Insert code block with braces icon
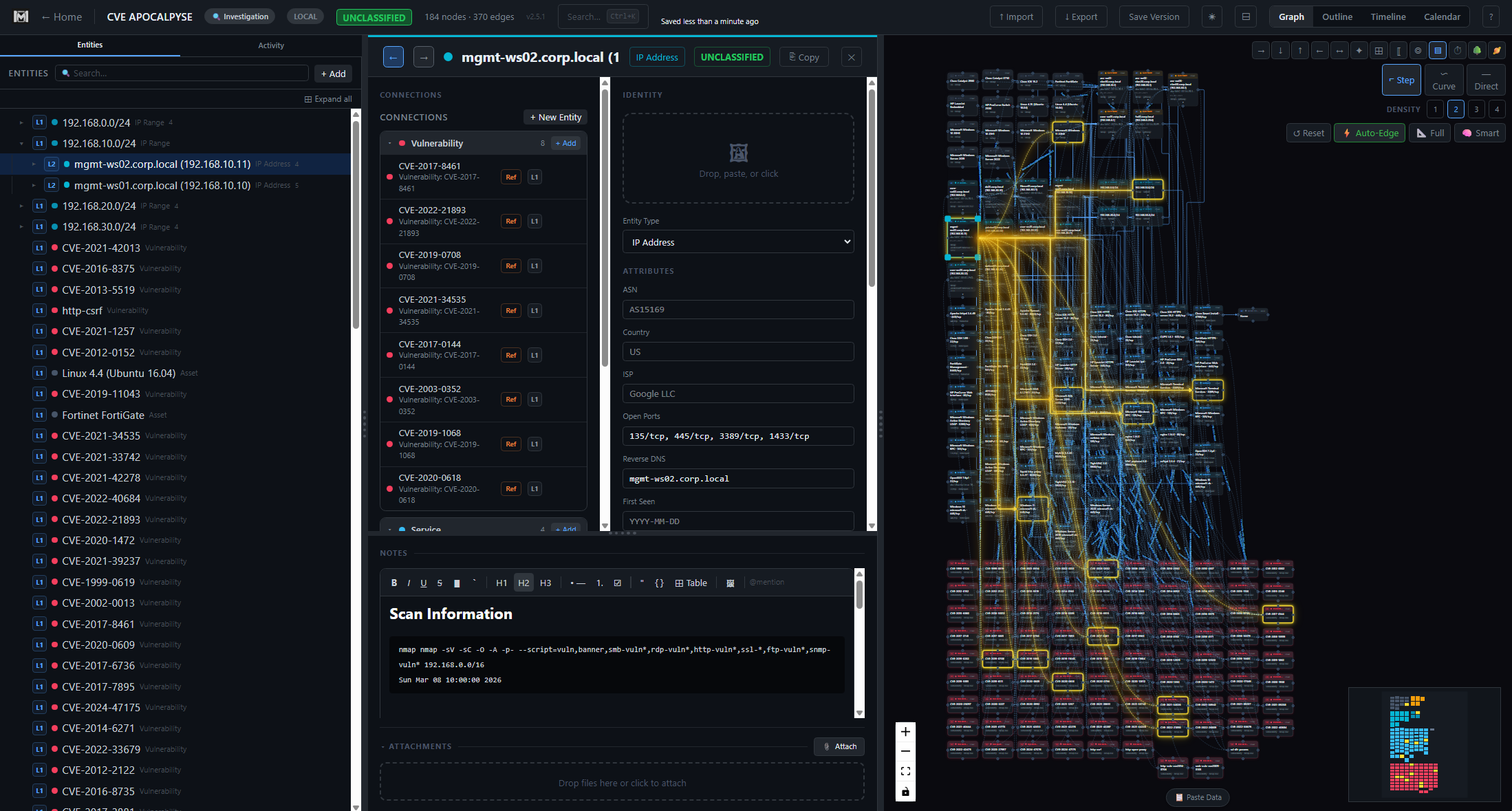 tap(659, 583)
